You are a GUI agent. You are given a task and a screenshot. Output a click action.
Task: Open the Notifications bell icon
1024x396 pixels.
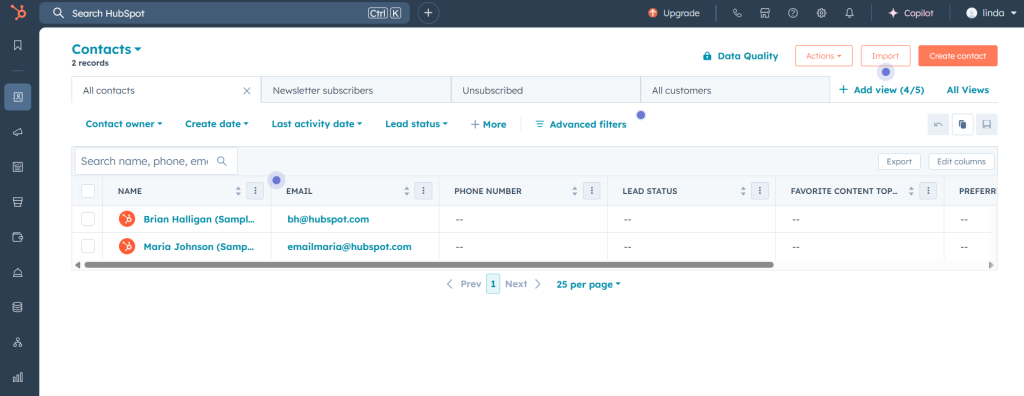click(x=850, y=13)
